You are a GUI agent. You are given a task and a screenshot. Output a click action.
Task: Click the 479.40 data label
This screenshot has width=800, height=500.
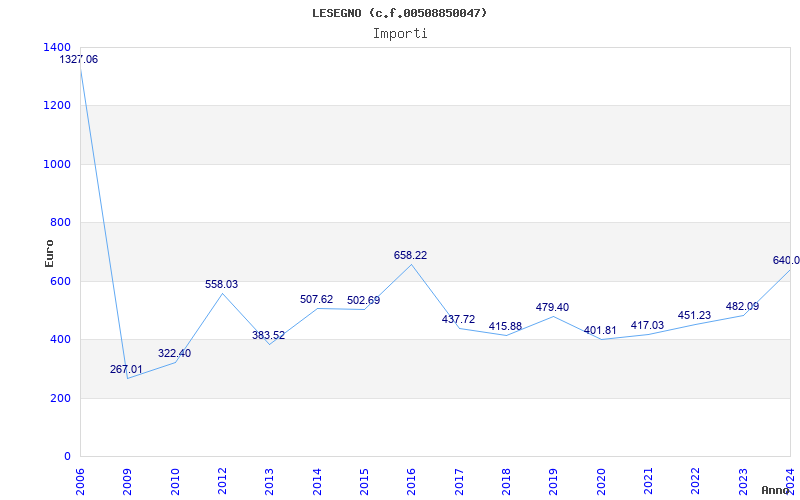[552, 307]
